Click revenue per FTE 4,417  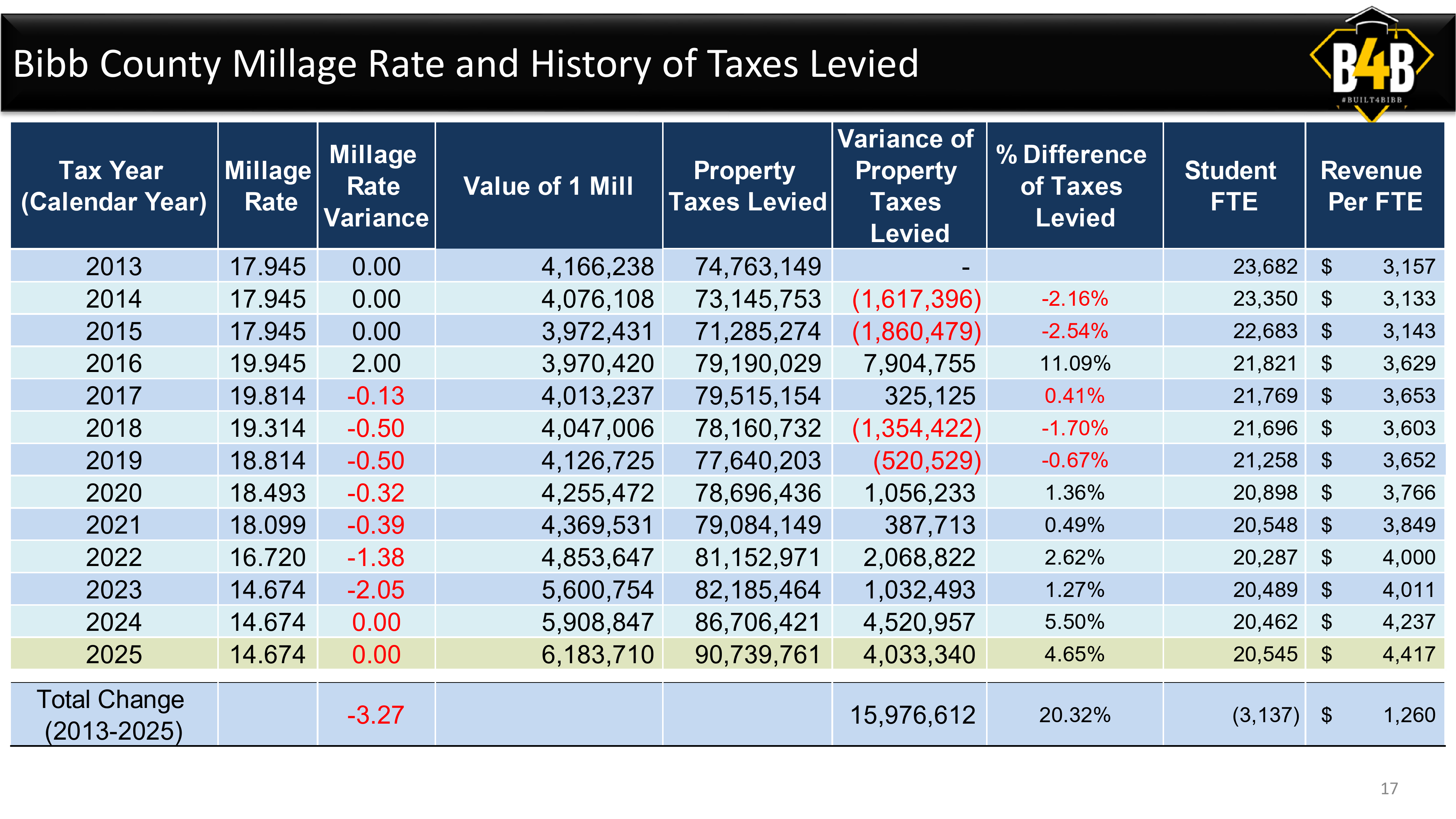pos(1409,654)
